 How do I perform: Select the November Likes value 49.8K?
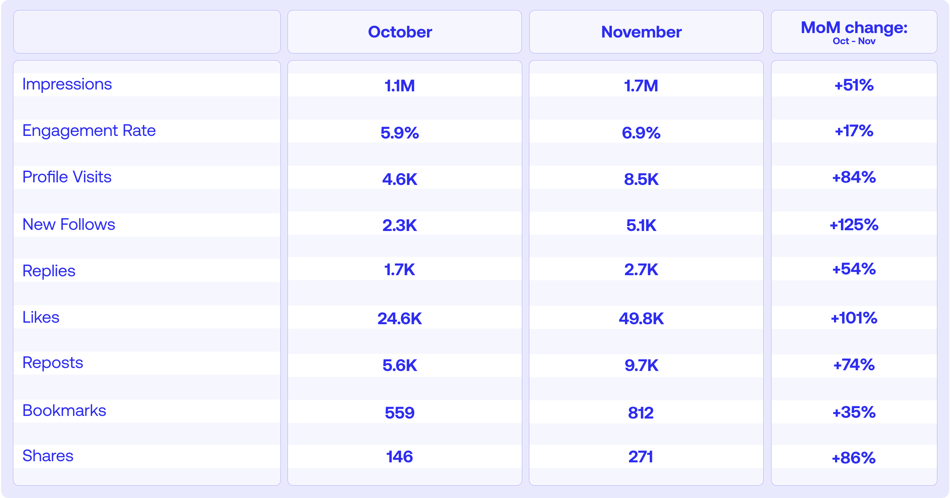click(x=641, y=319)
